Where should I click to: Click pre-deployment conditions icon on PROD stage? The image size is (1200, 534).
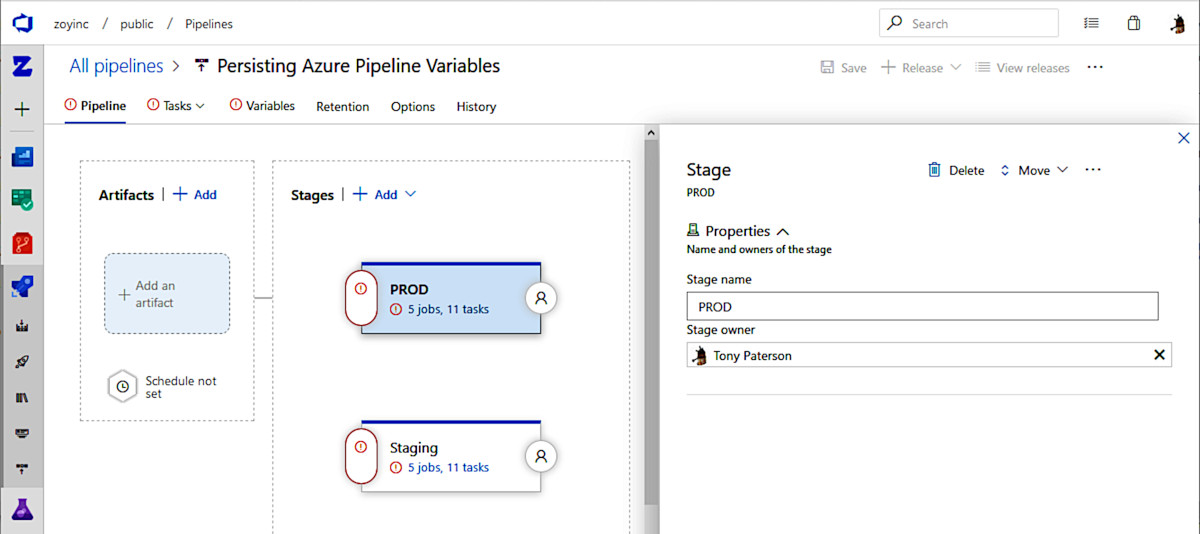[361, 298]
